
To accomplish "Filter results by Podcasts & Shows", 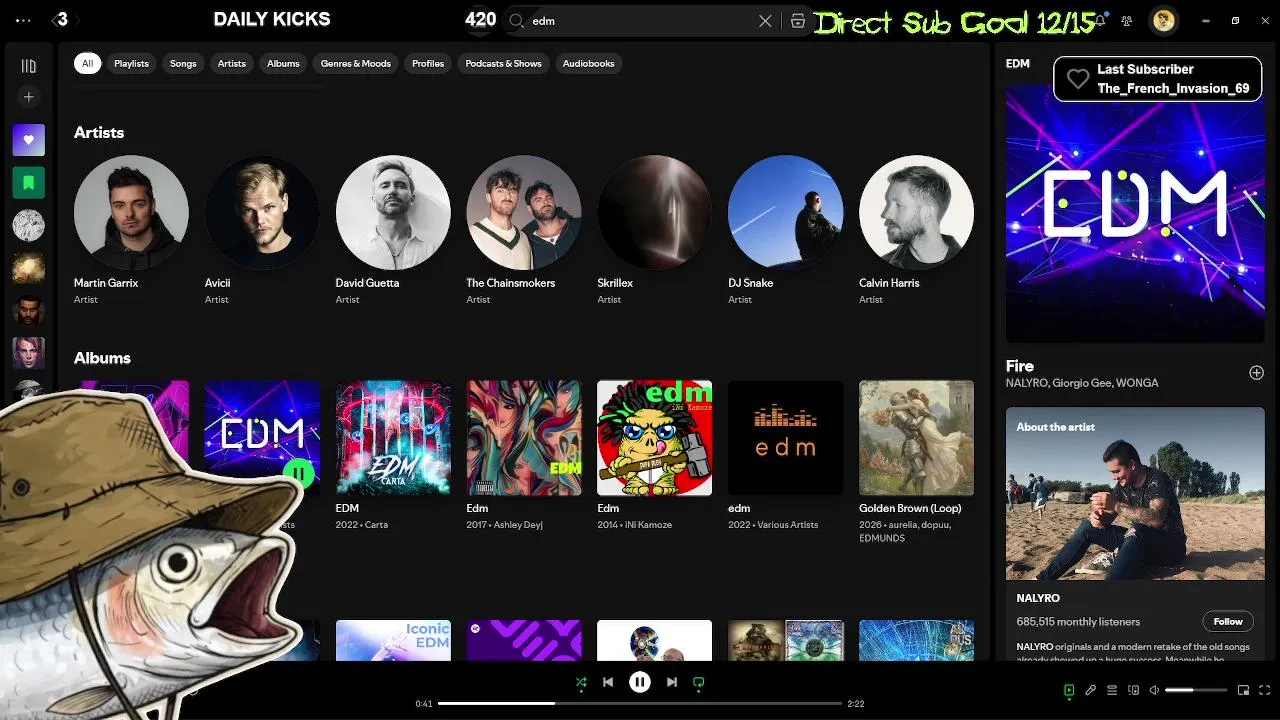I will 503,63.
